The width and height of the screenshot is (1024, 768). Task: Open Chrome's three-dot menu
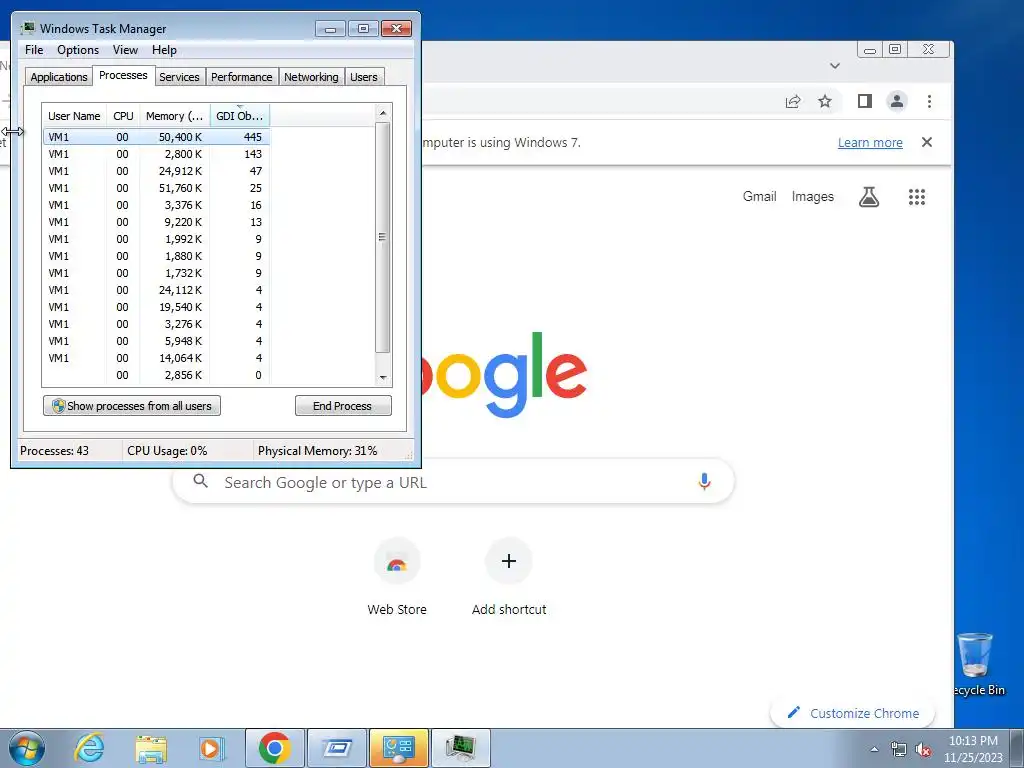tap(929, 101)
